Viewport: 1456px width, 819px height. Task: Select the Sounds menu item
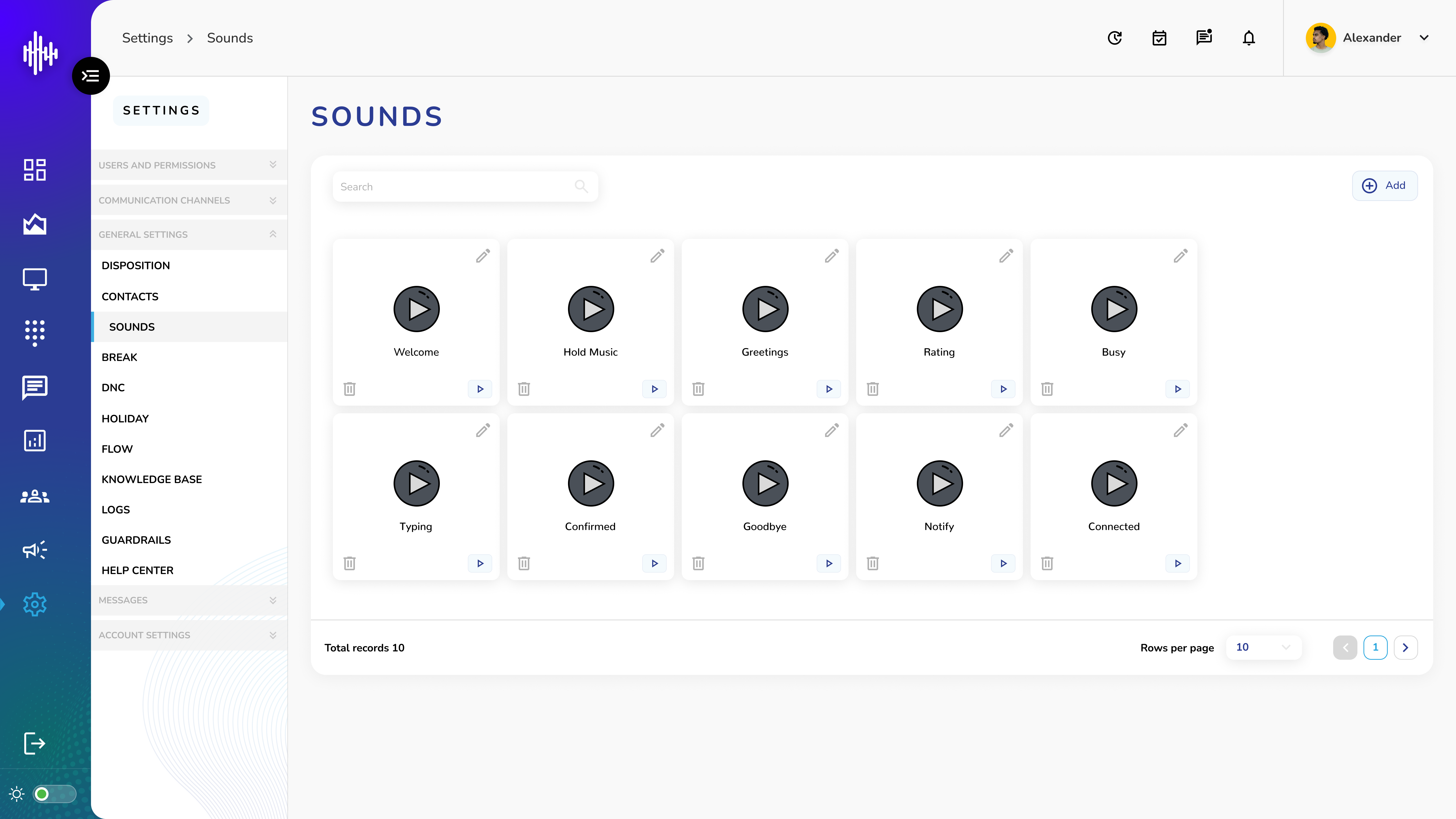[x=189, y=327]
